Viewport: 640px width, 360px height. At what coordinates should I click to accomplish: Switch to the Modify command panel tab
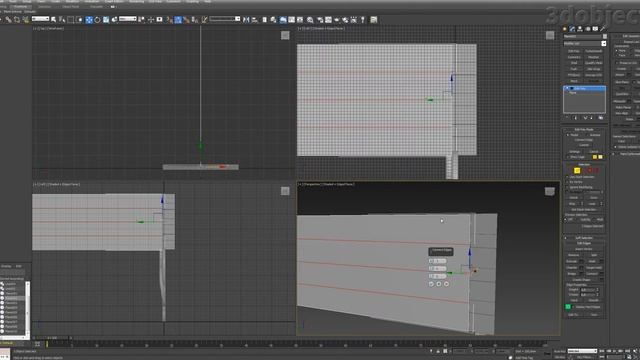point(572,29)
